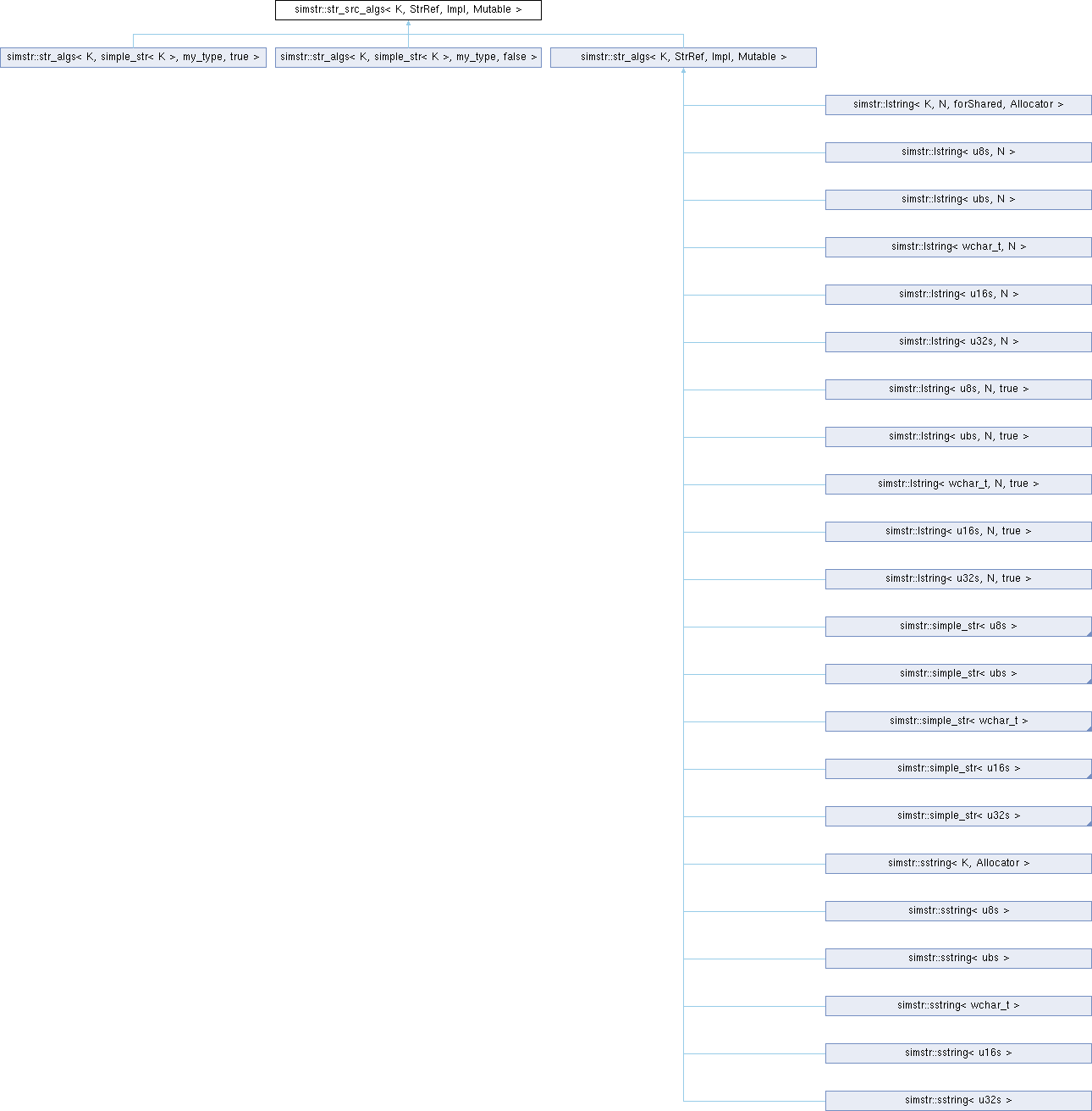This screenshot has width=1092, height=1111.
Task: Open the simstr::str_src_algs root class node
Action: tap(408, 9)
